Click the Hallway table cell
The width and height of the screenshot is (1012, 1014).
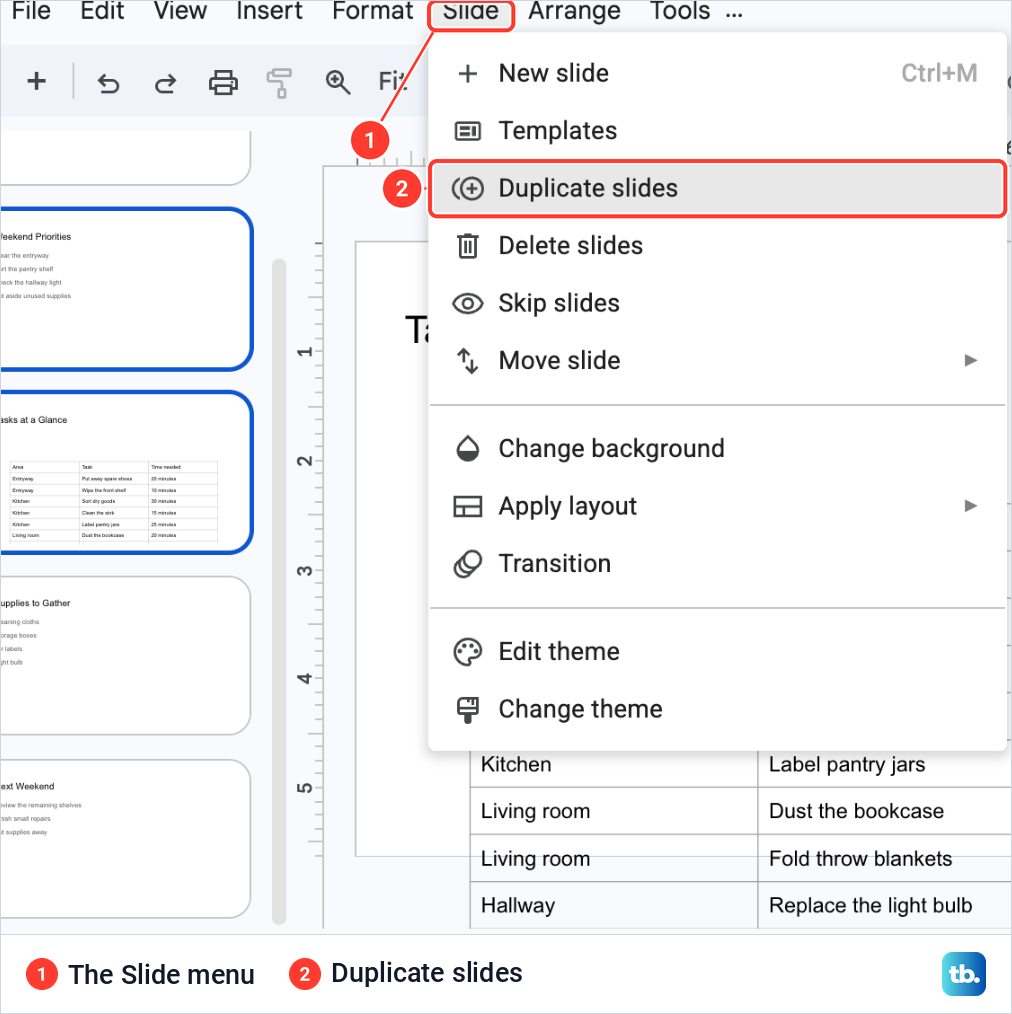tap(614, 905)
